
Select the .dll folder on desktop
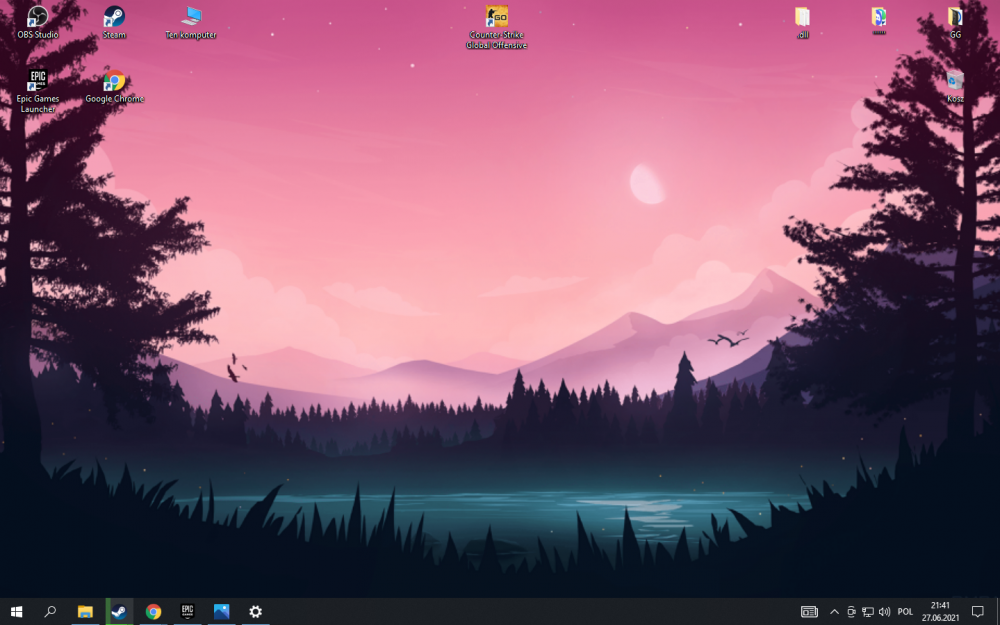[802, 22]
